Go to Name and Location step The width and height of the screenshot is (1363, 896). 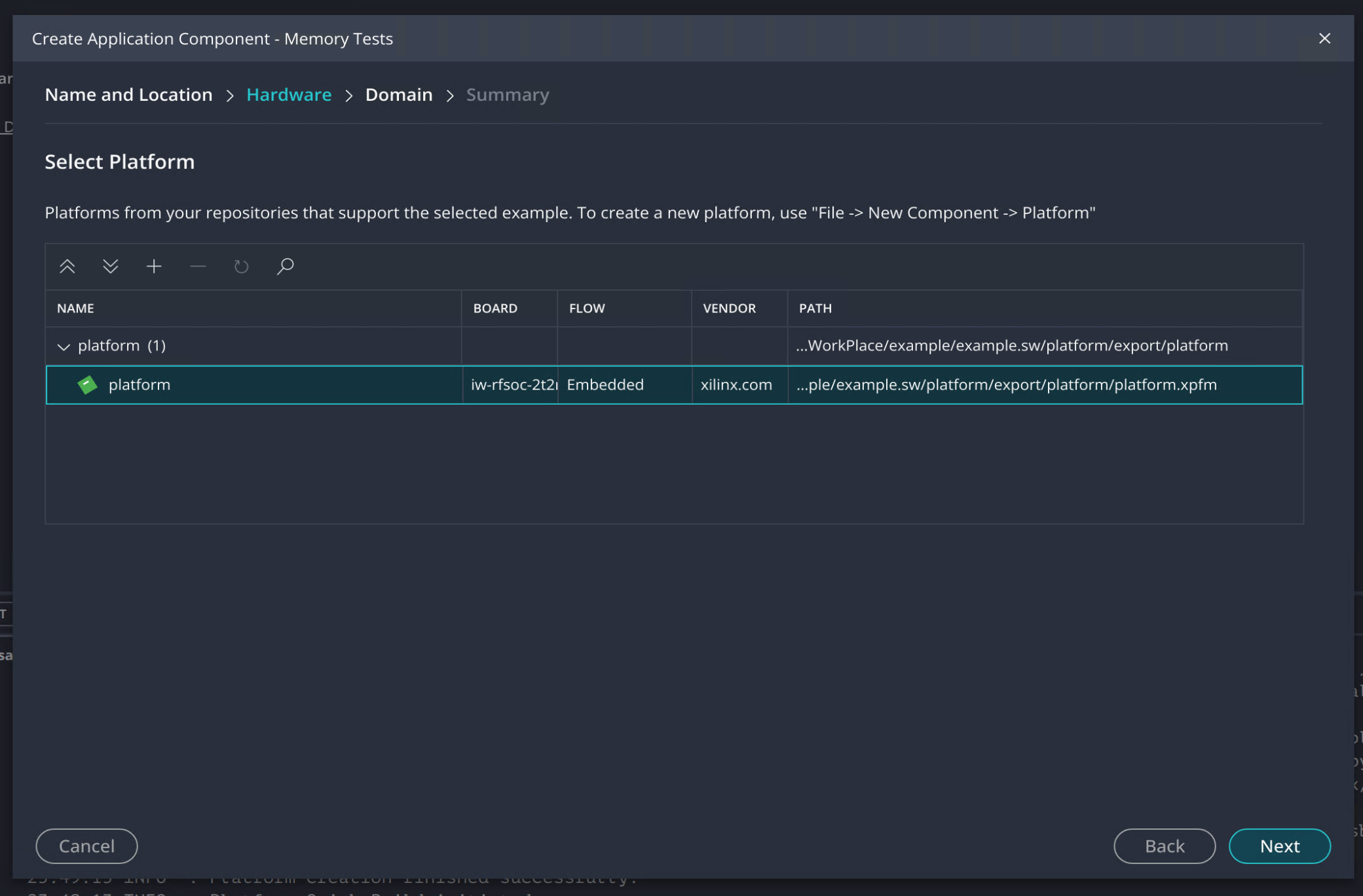128,94
